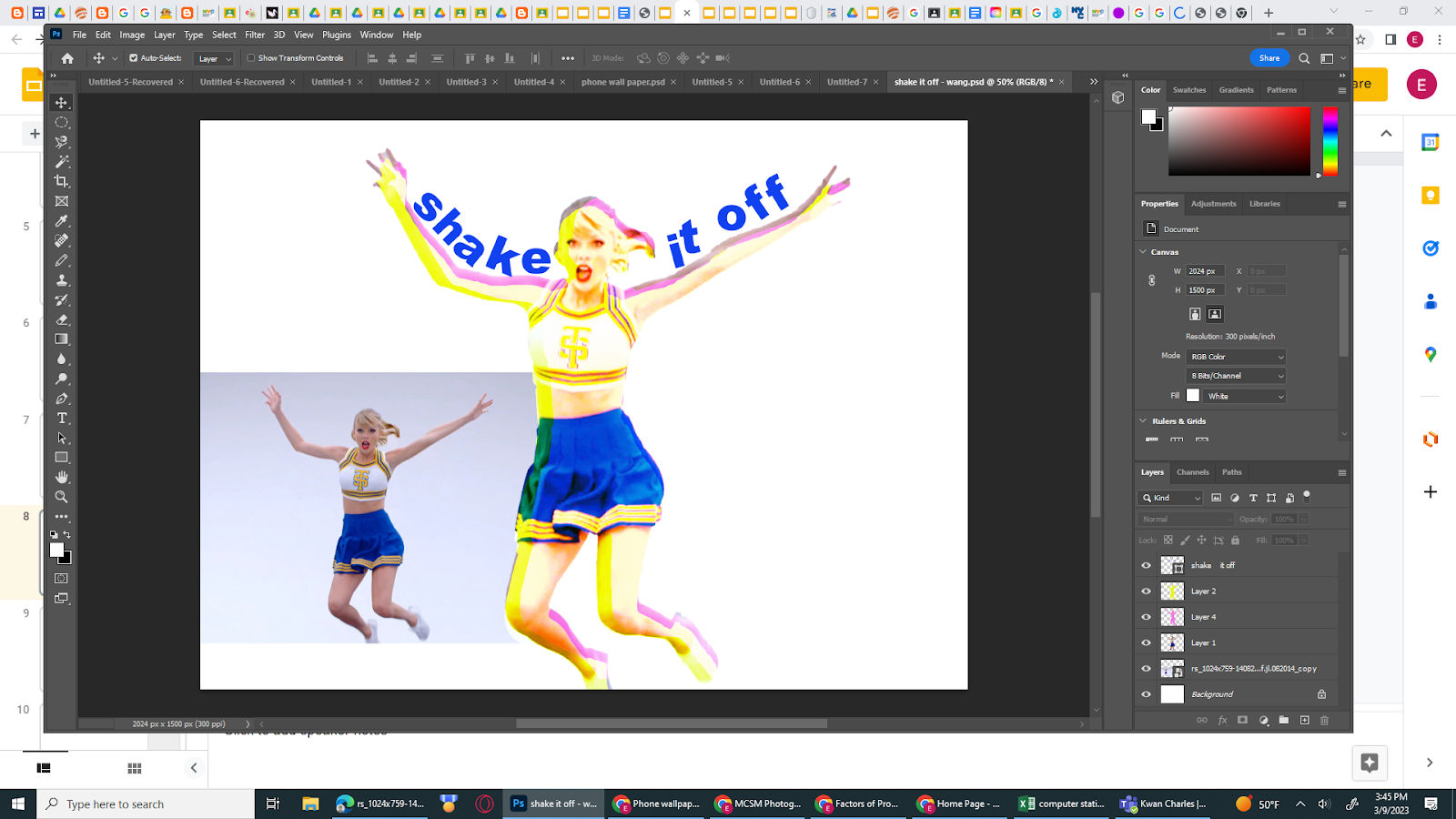Create new group folder icon
Screen dimensions: 1456x819
[1283, 720]
